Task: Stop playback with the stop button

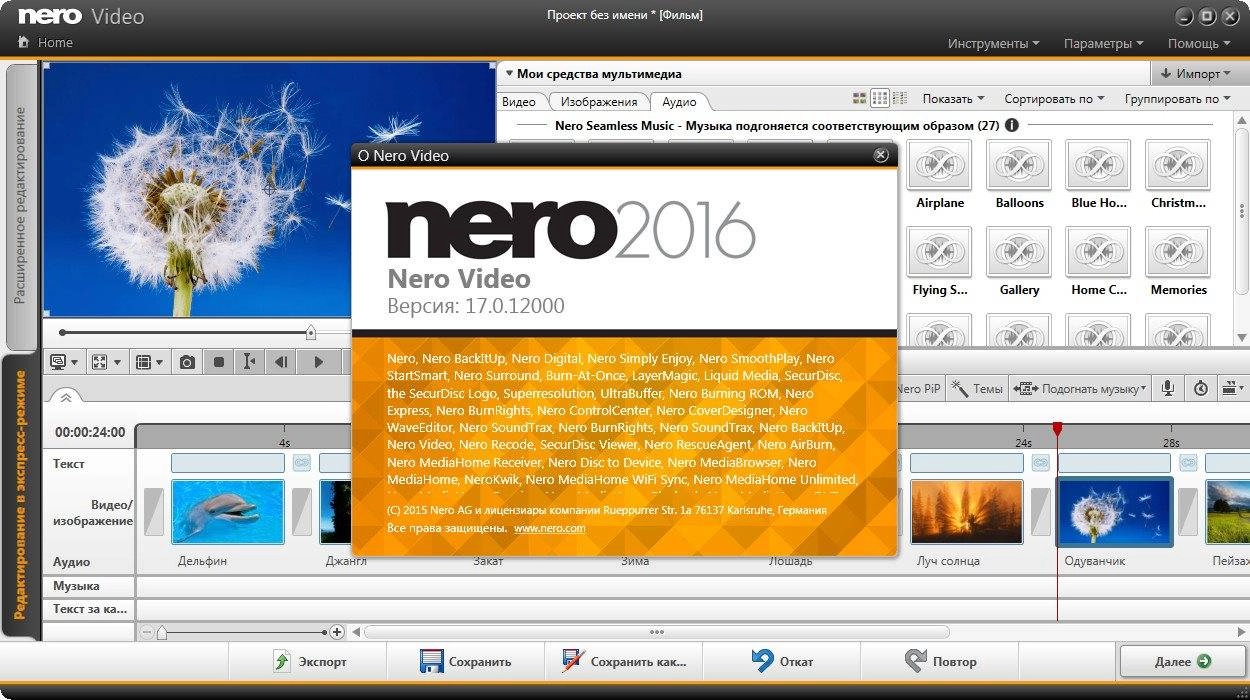Action: [x=219, y=362]
